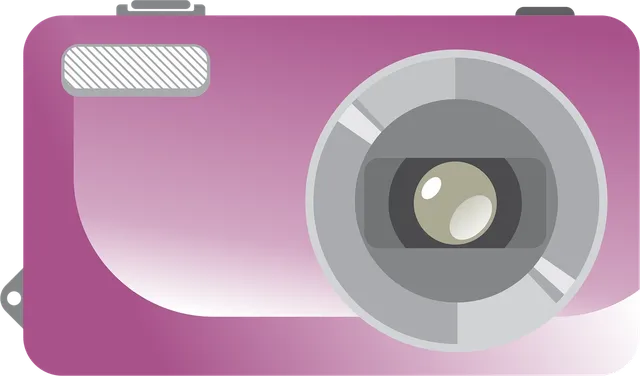Click the gray hot-shoe mount on top
The image size is (640, 376).
(x=161, y=8)
